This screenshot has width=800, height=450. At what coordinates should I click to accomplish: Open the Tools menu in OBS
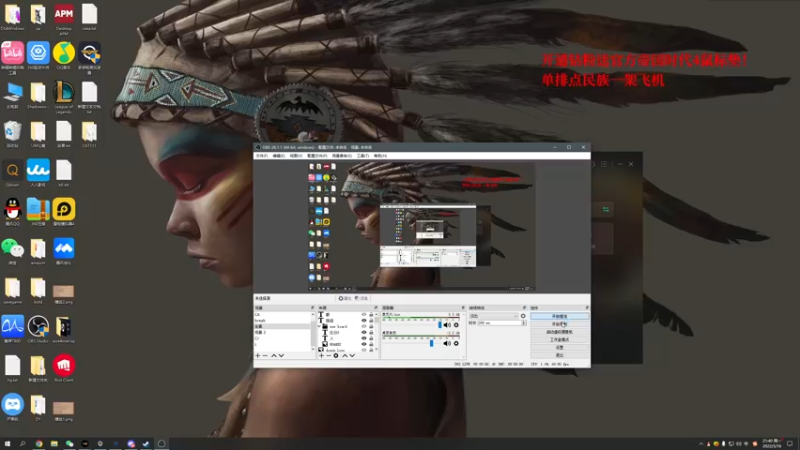pos(363,156)
